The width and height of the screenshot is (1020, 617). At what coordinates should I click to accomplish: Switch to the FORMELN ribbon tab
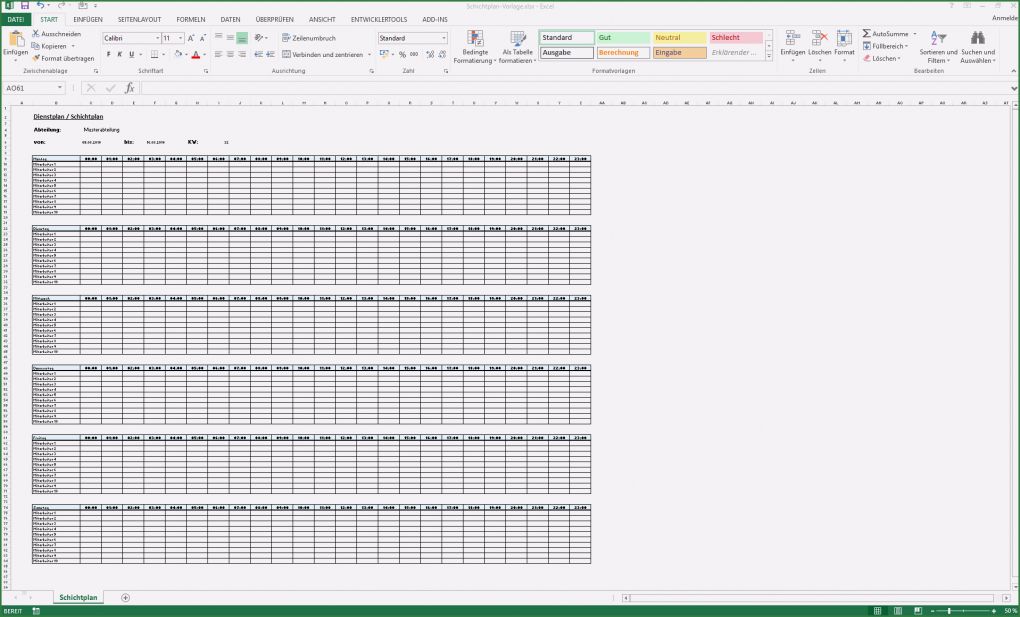point(190,18)
